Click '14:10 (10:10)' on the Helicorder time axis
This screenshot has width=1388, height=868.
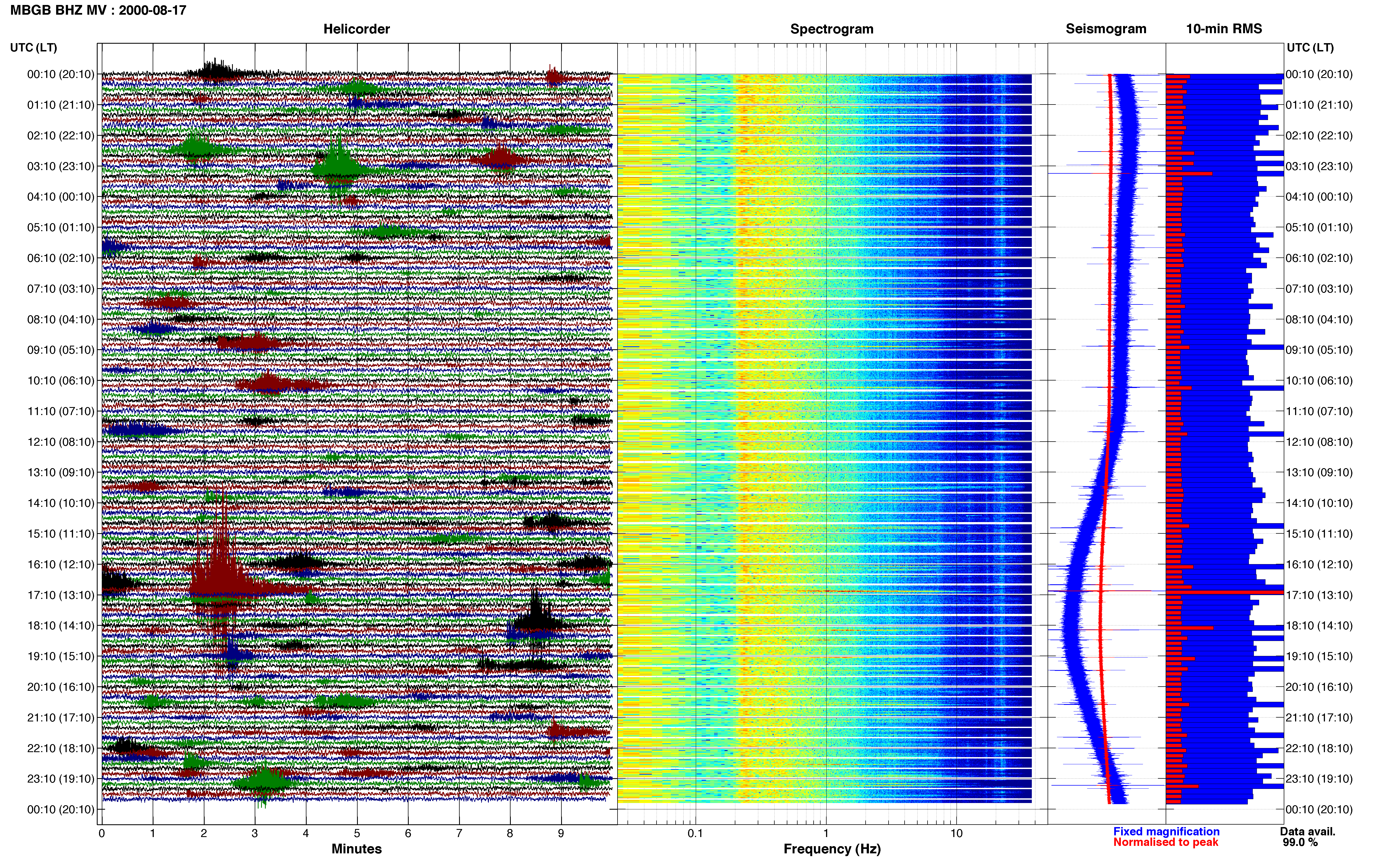(x=61, y=504)
